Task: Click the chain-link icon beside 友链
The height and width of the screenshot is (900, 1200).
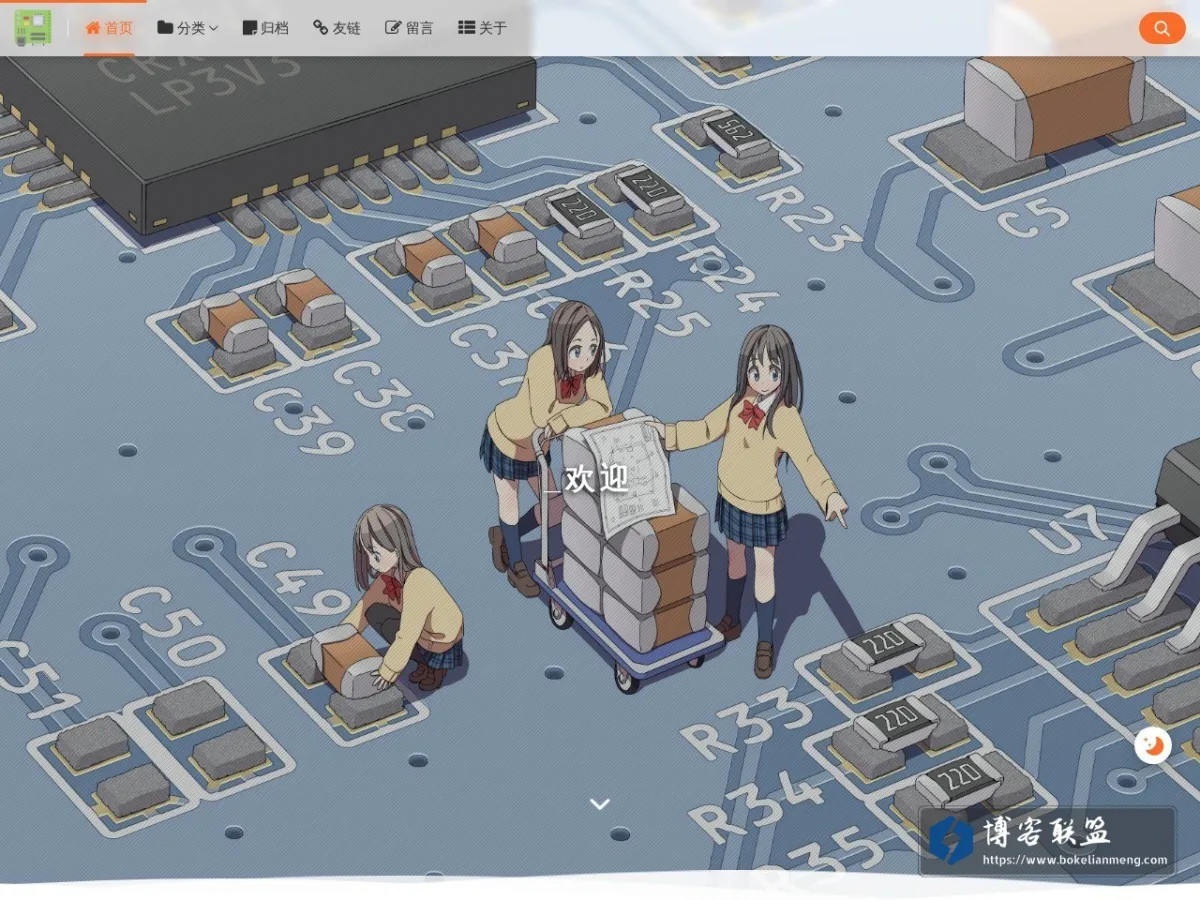Action: [320, 28]
